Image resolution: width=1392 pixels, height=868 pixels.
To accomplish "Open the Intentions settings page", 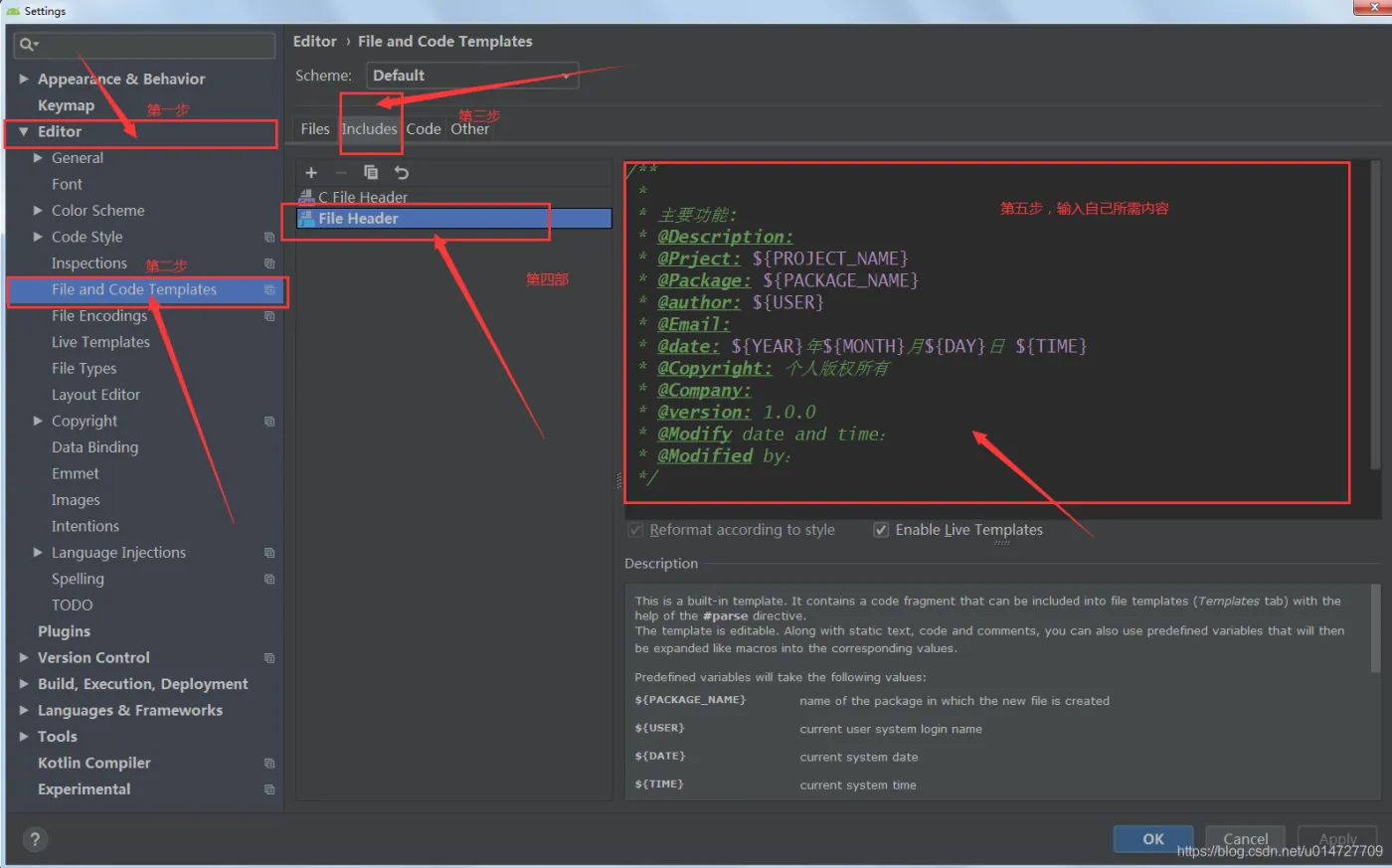I will point(86,526).
